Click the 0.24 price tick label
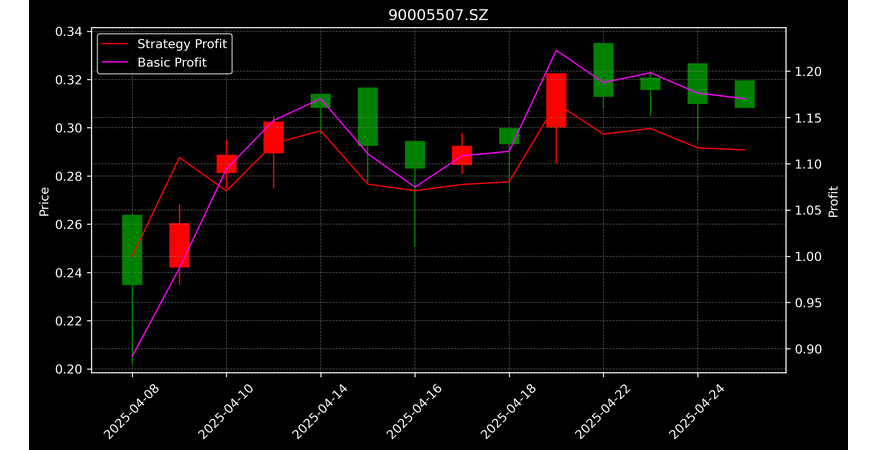 click(x=69, y=273)
